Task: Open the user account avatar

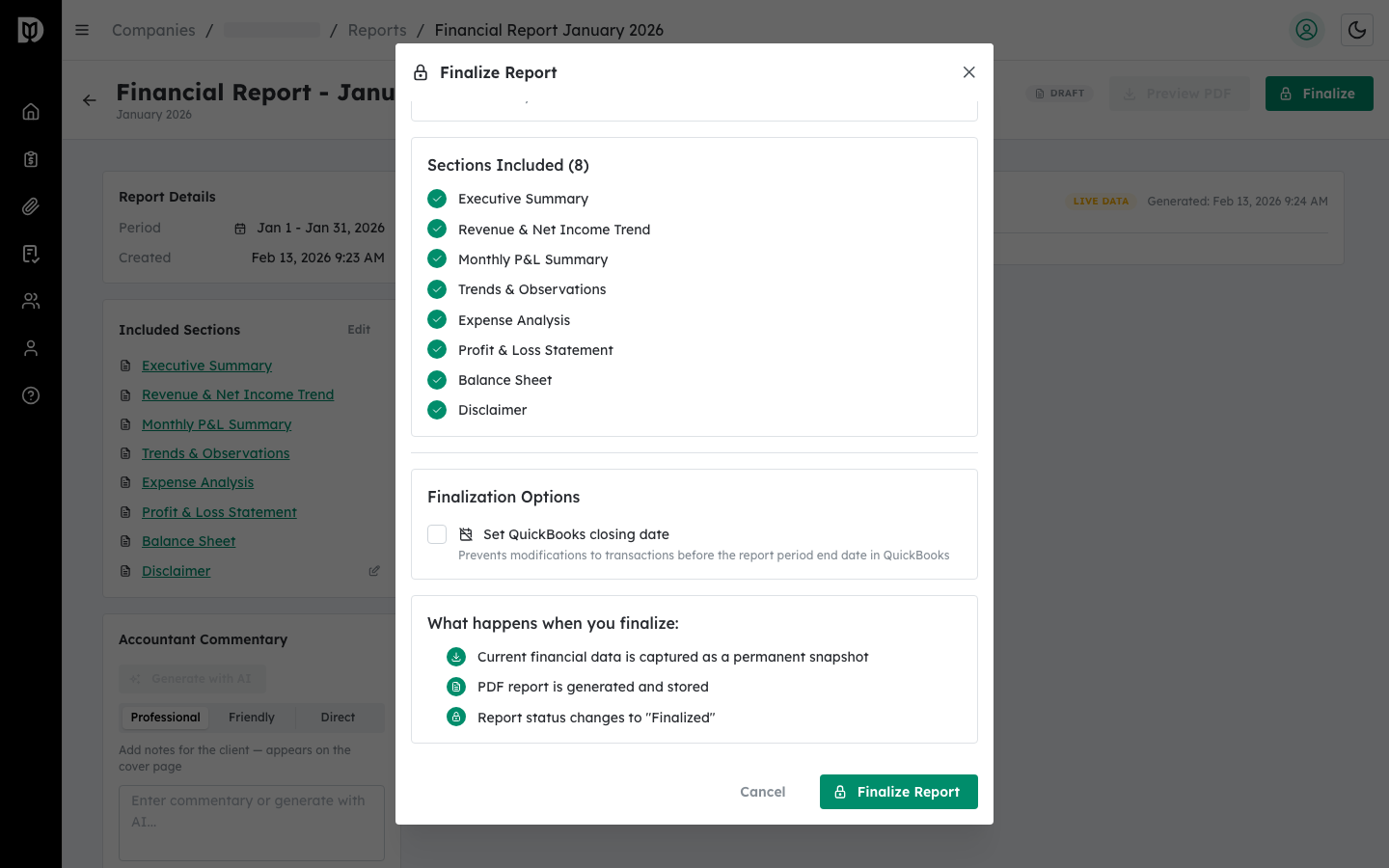Action: point(1307,30)
